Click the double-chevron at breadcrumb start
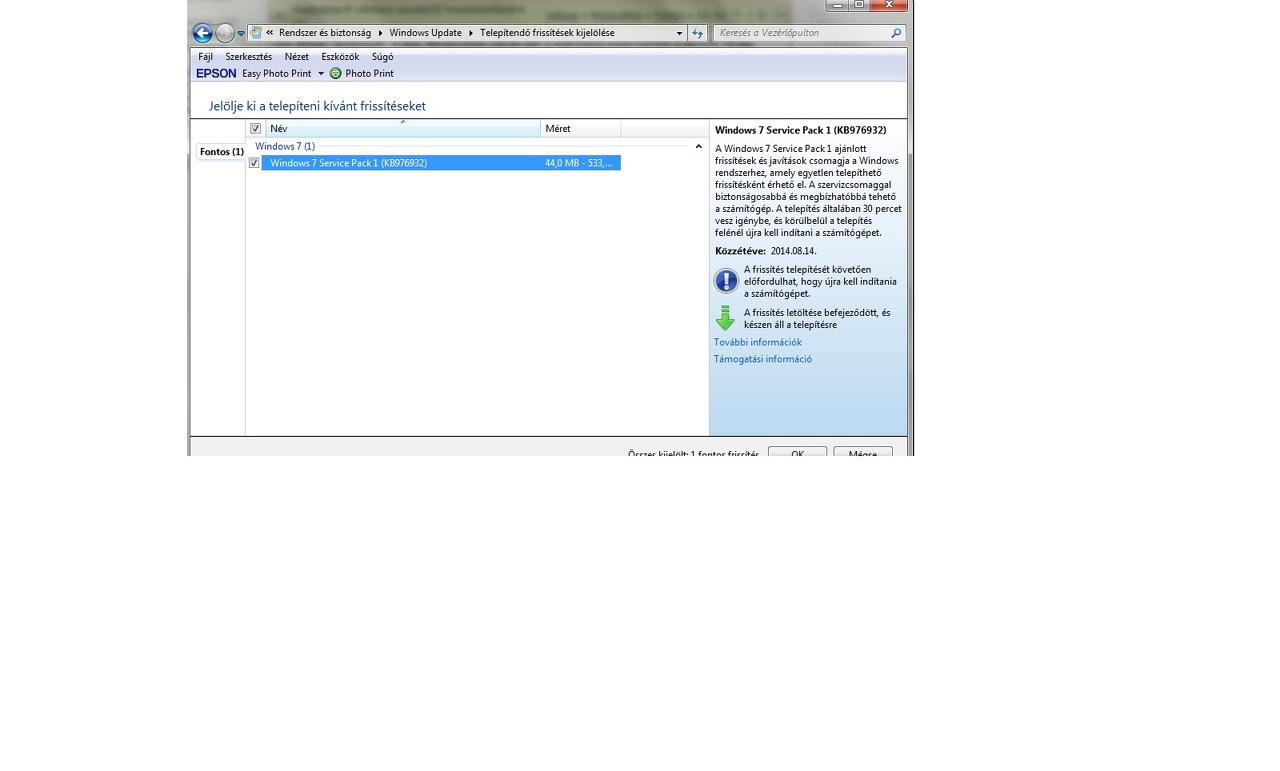This screenshot has width=1280, height=771. click(270, 33)
